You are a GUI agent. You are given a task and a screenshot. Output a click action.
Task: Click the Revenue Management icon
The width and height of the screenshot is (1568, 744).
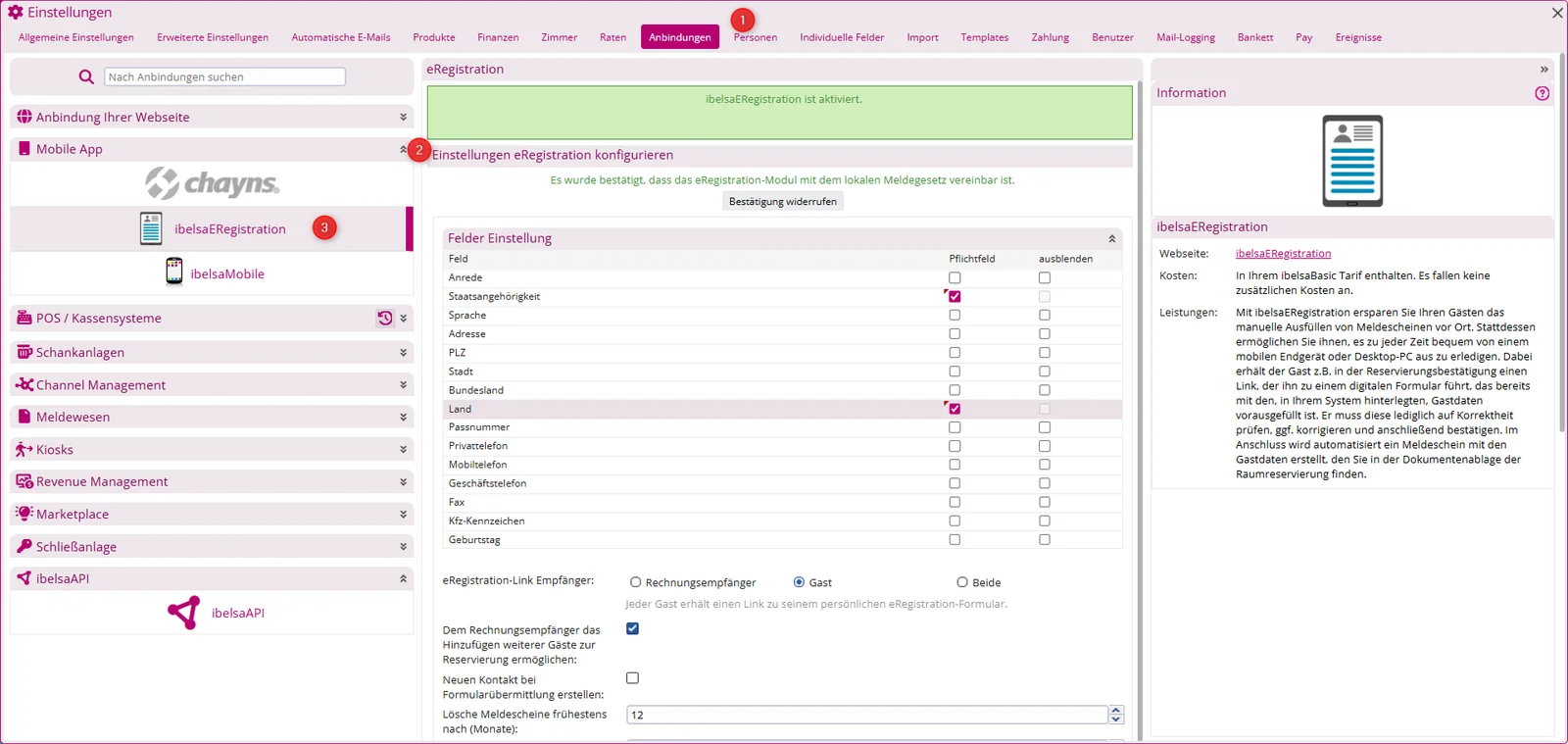click(x=24, y=481)
